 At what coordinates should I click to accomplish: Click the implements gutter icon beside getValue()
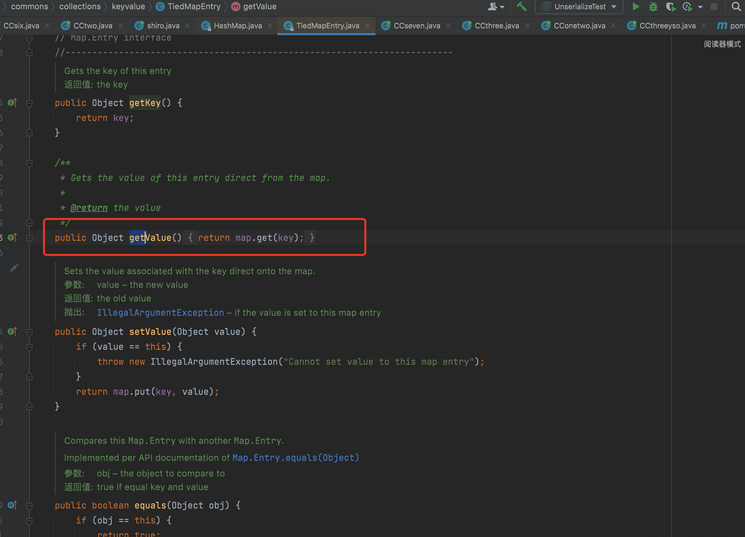12,238
